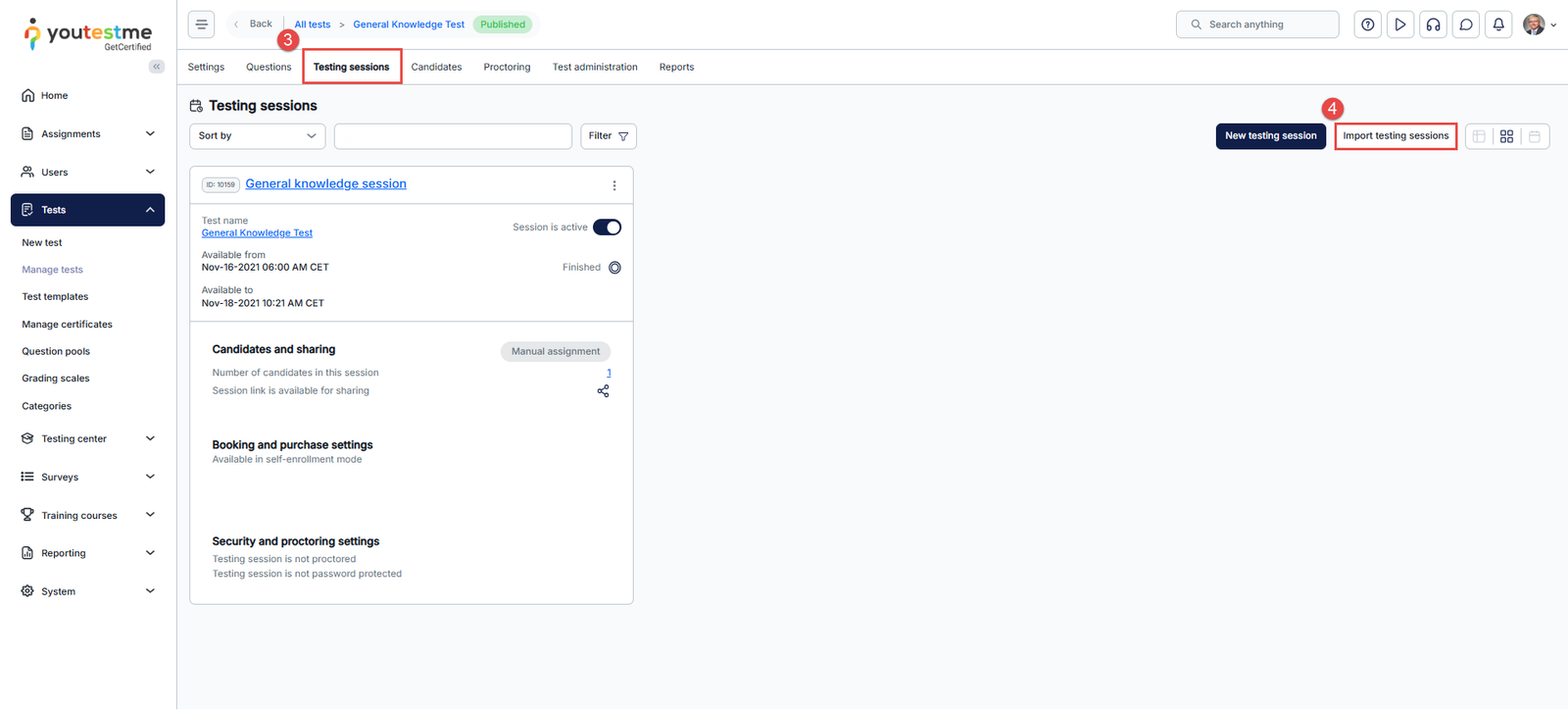
Task: Click New testing session button
Action: click(1271, 136)
